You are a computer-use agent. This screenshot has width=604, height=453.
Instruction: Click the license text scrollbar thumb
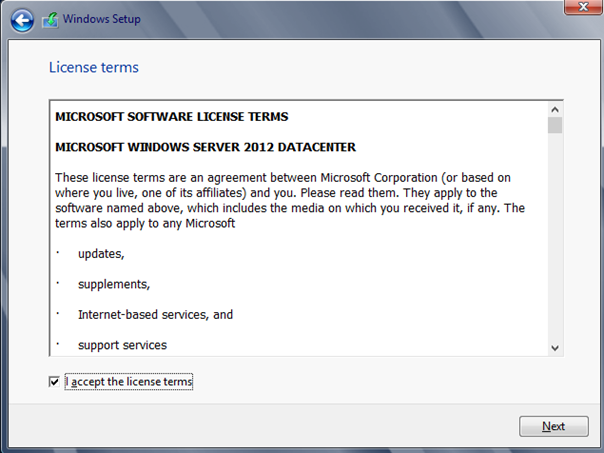tap(555, 125)
